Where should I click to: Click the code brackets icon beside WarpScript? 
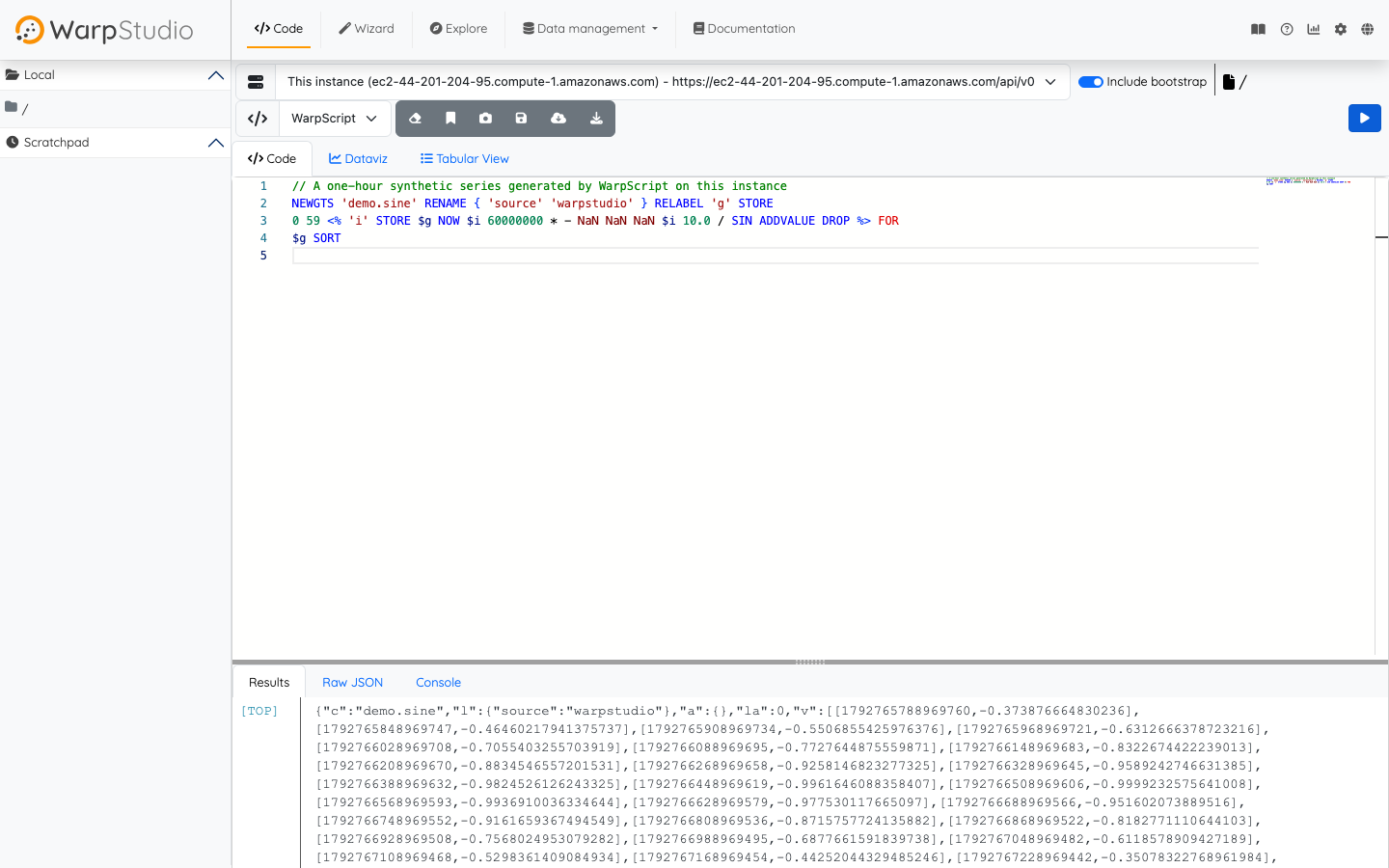[x=258, y=119]
